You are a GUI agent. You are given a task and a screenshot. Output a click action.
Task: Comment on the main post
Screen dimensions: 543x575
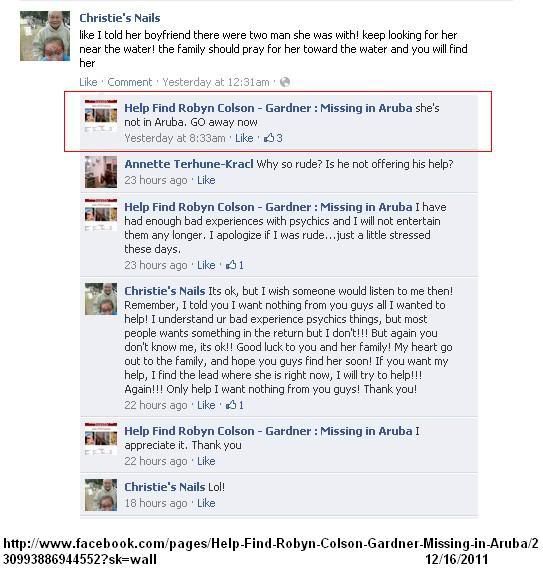[x=130, y=82]
